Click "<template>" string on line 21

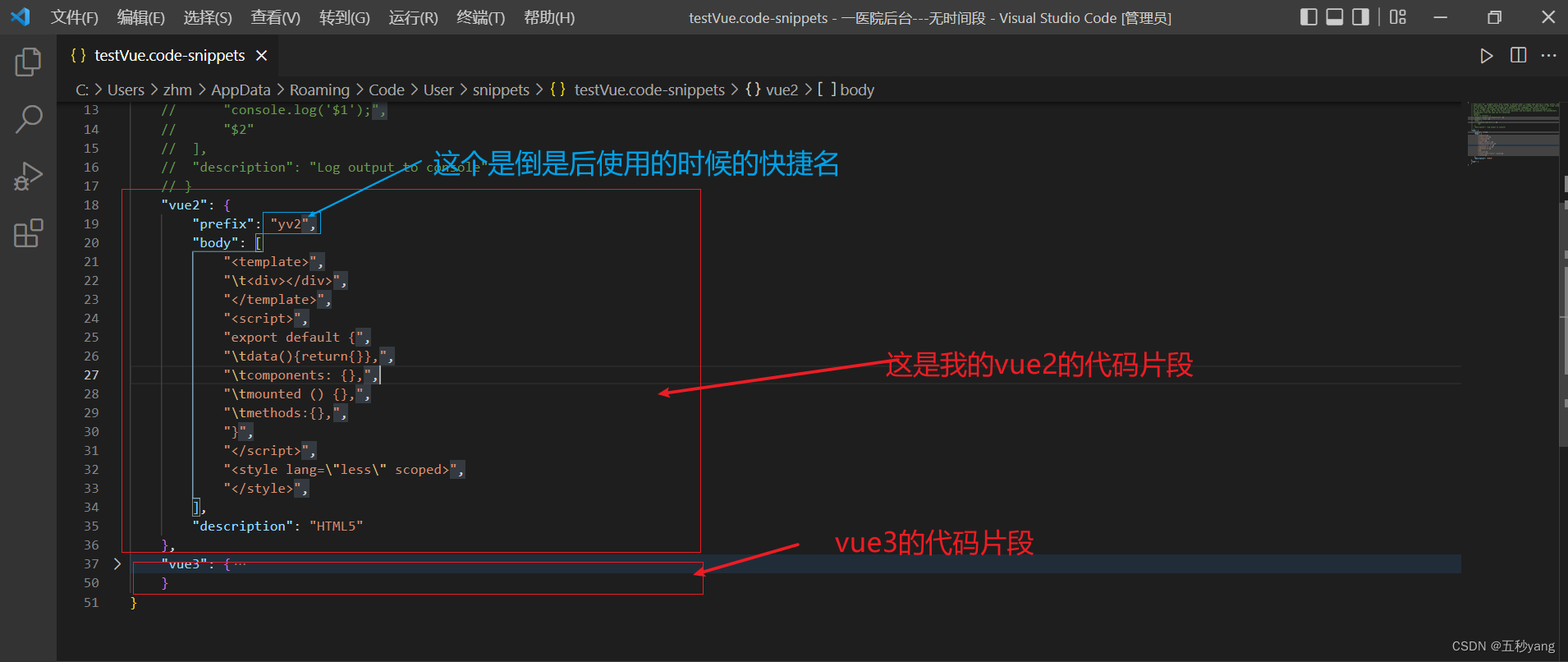[270, 261]
